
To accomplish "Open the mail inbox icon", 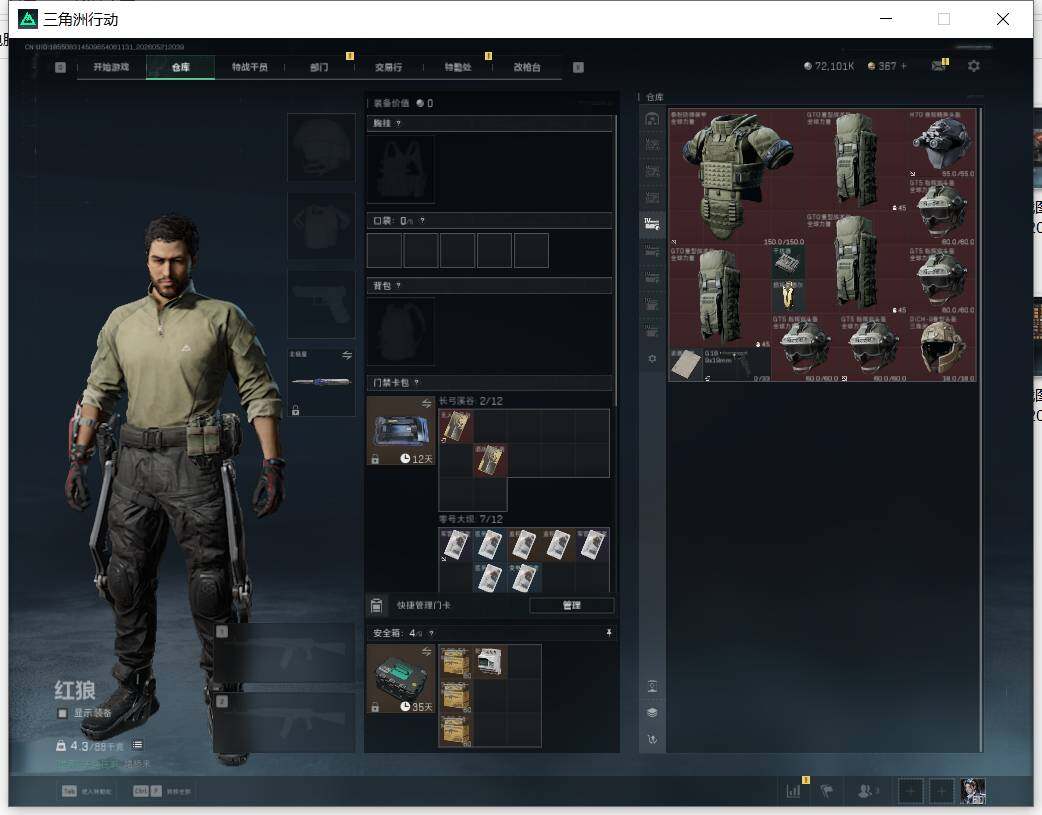I will click(939, 66).
